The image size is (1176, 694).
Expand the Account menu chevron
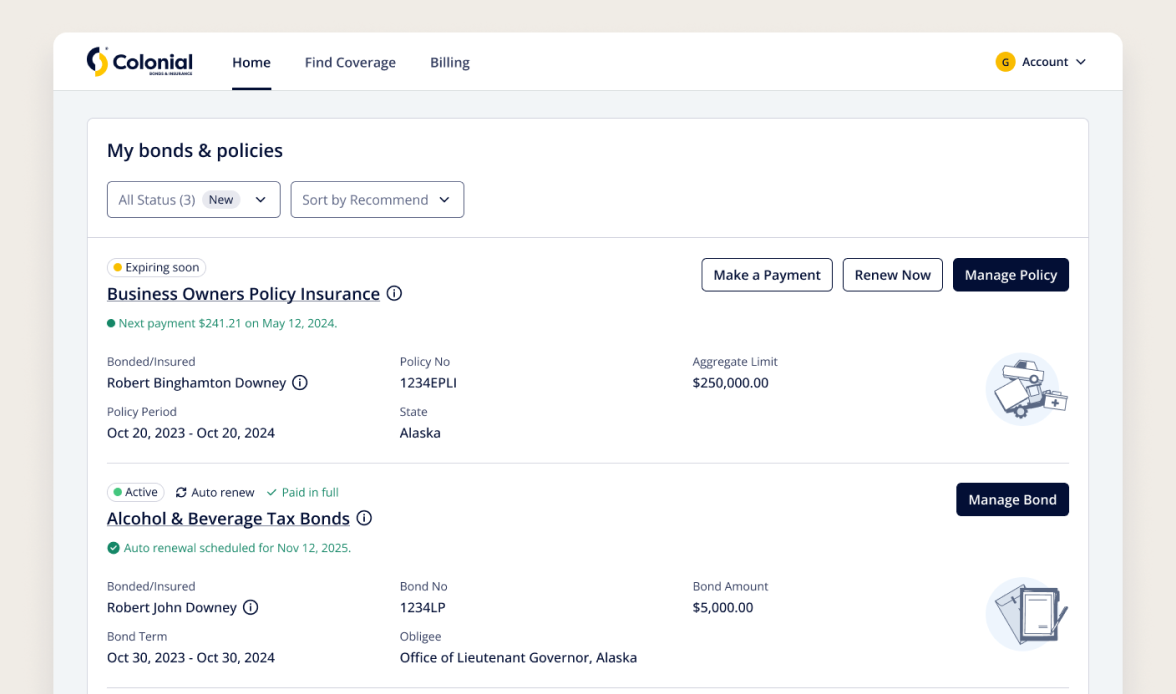[1080, 62]
